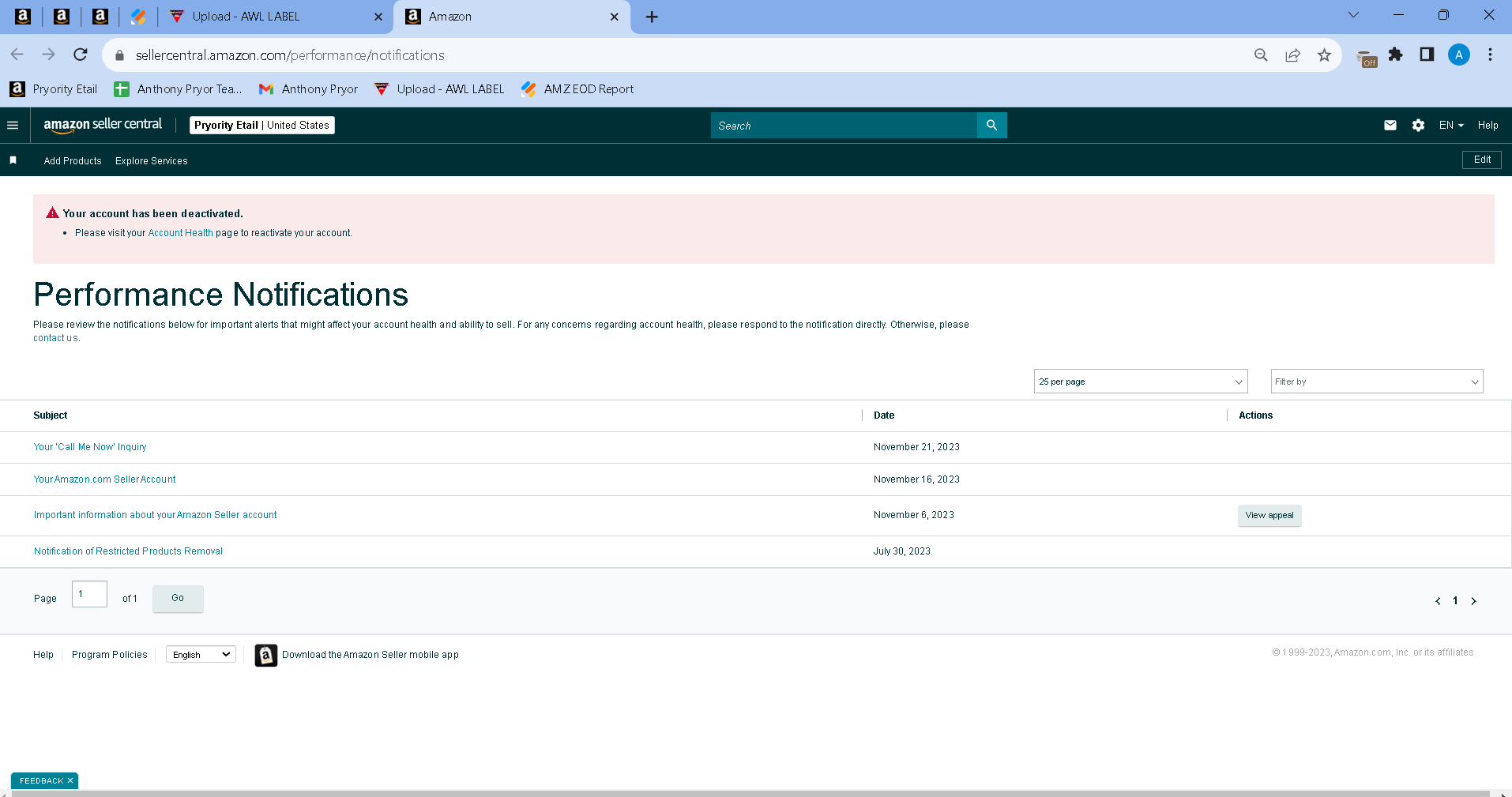This screenshot has height=797, width=1512.
Task: Open the fourth pinned tab with the colorful icon
Action: [138, 17]
